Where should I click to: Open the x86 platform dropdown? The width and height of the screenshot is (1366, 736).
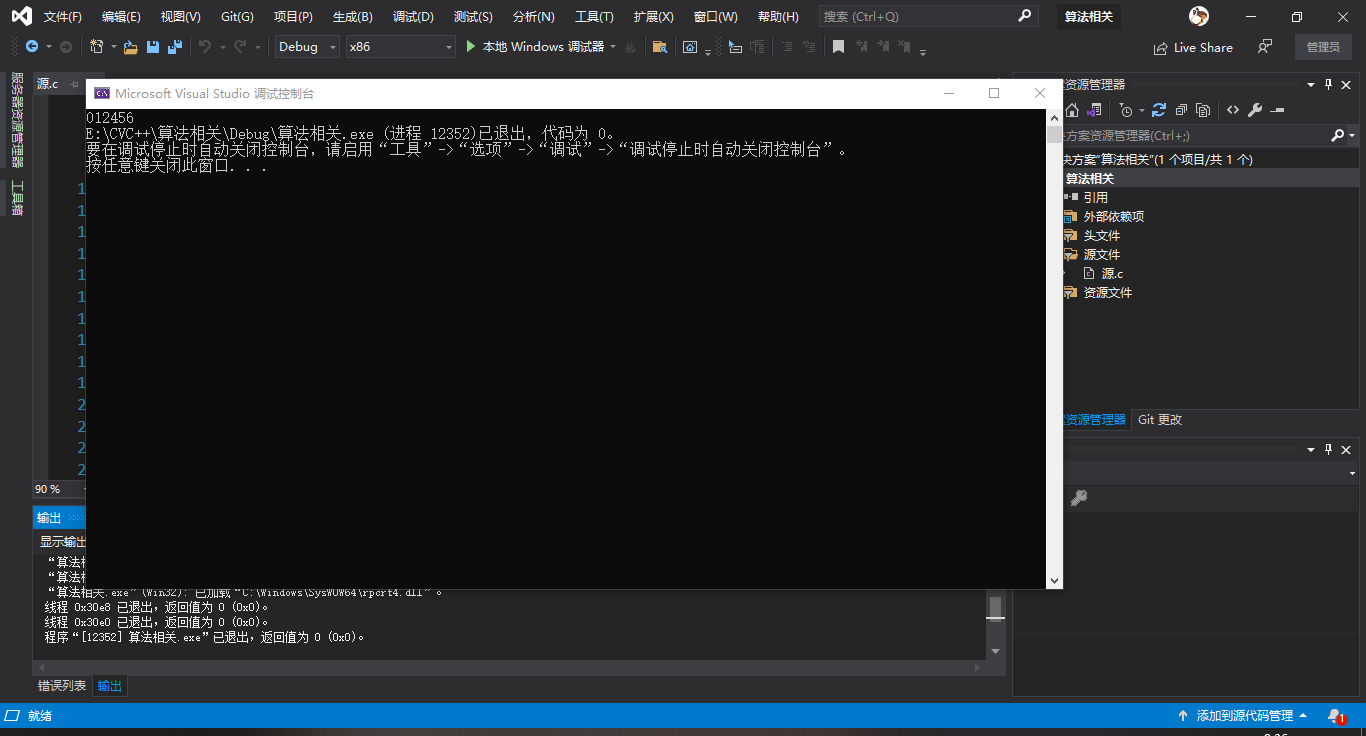400,47
